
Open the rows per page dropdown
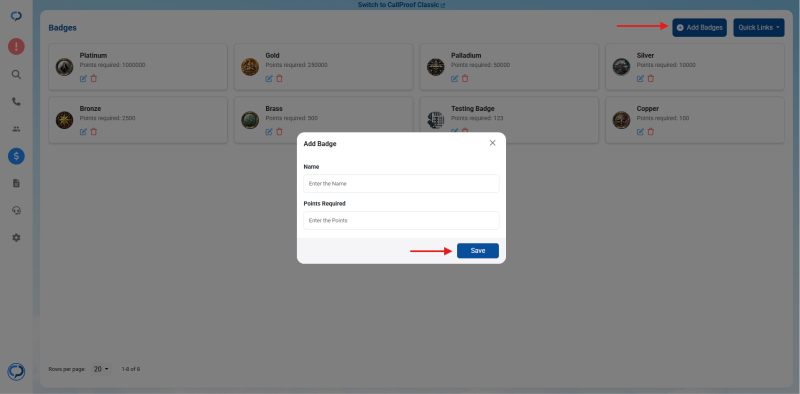pyautogui.click(x=102, y=369)
